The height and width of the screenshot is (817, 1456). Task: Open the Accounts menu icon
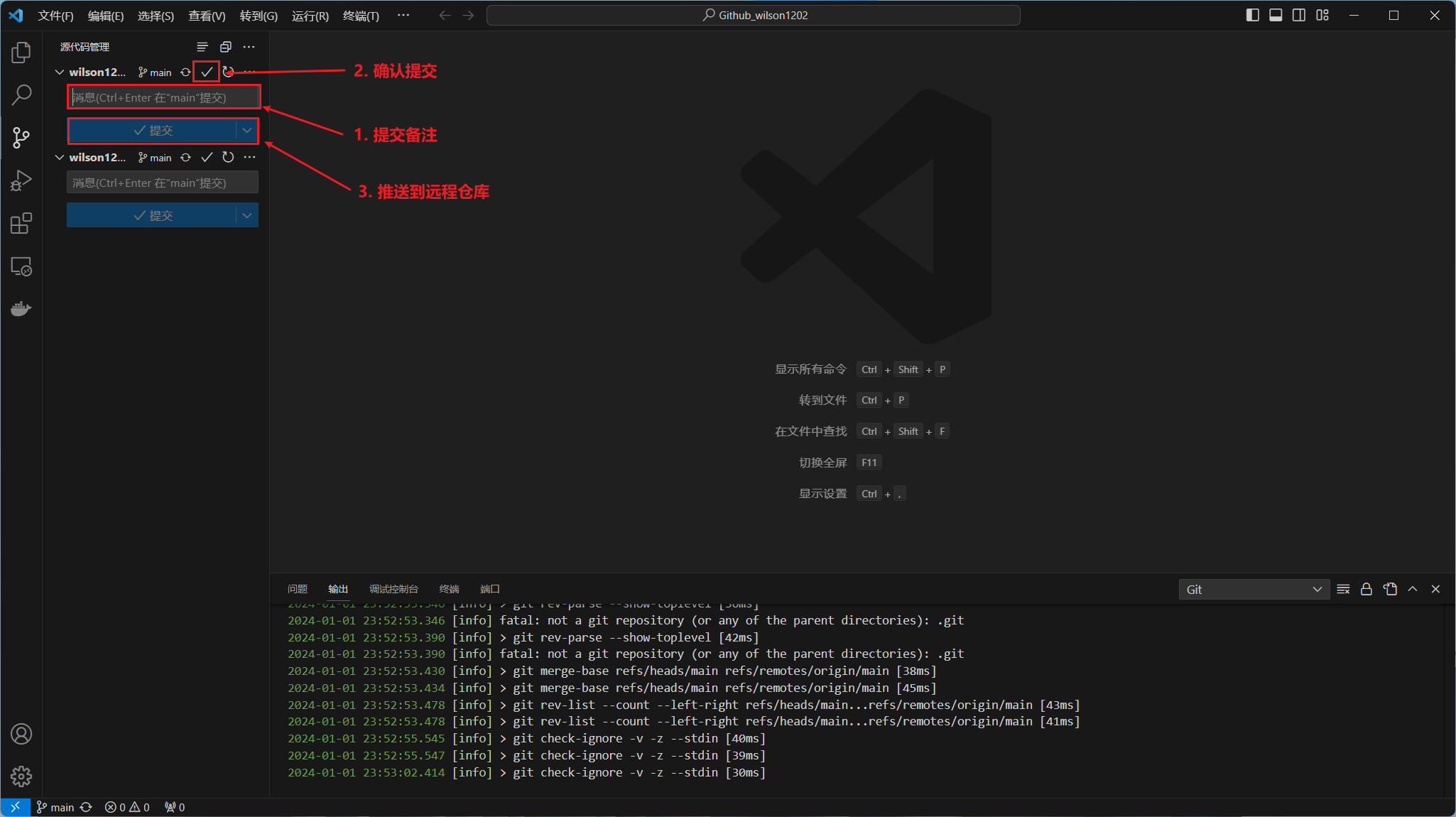[21, 734]
